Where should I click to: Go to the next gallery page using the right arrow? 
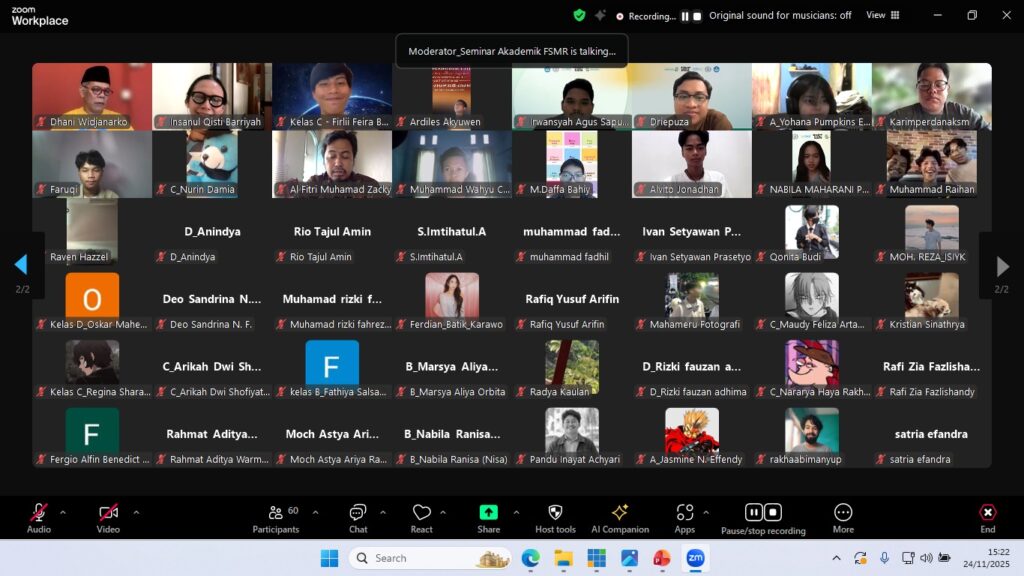(x=1002, y=266)
